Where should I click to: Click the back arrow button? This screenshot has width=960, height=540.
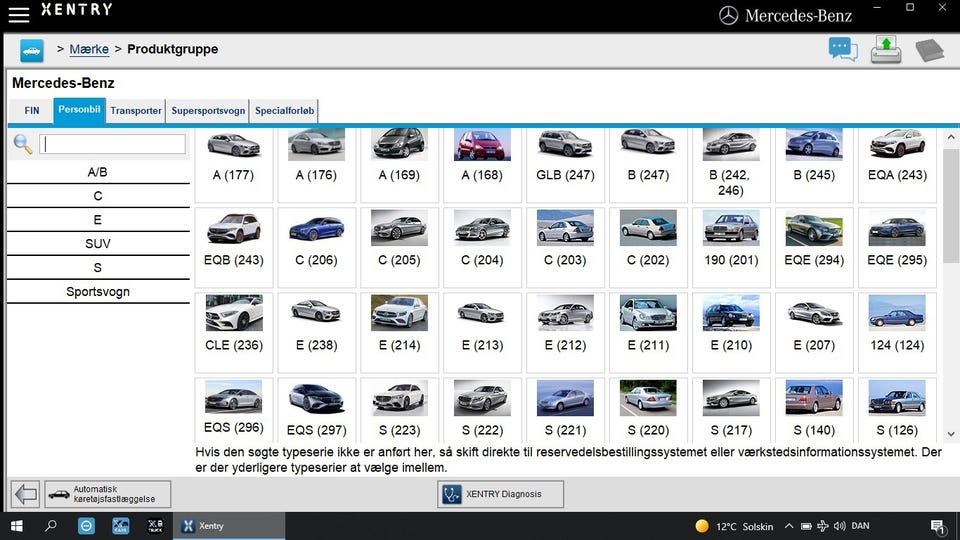[x=25, y=494]
